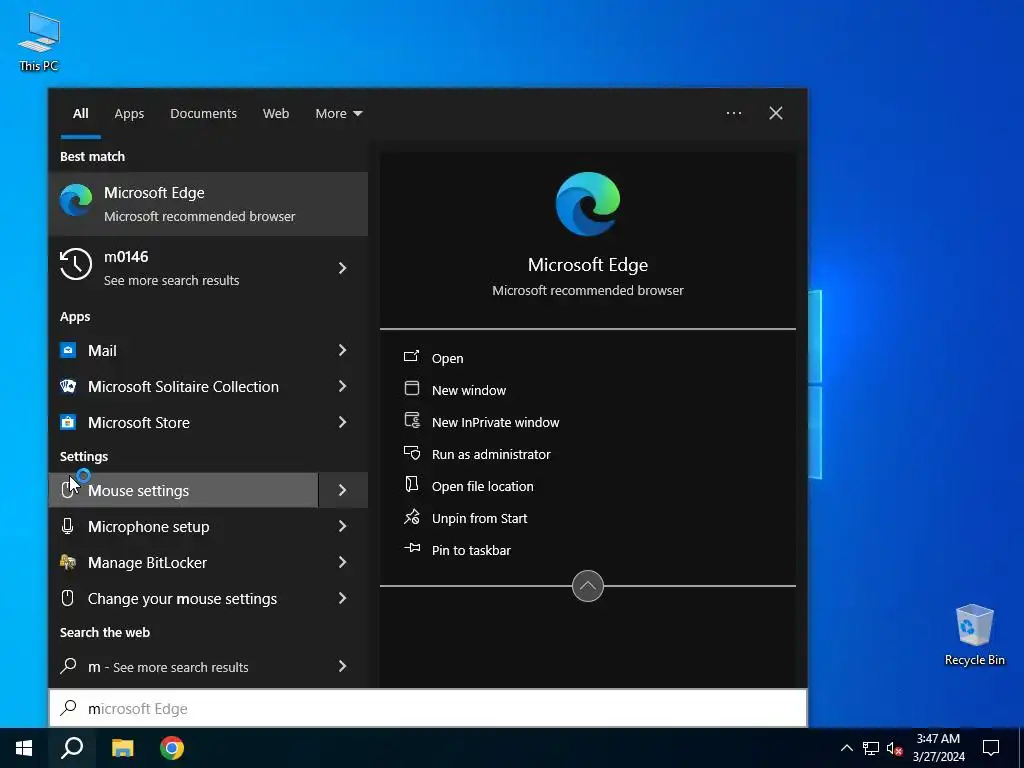
Task: Switch to the Apps search tab
Action: point(129,114)
